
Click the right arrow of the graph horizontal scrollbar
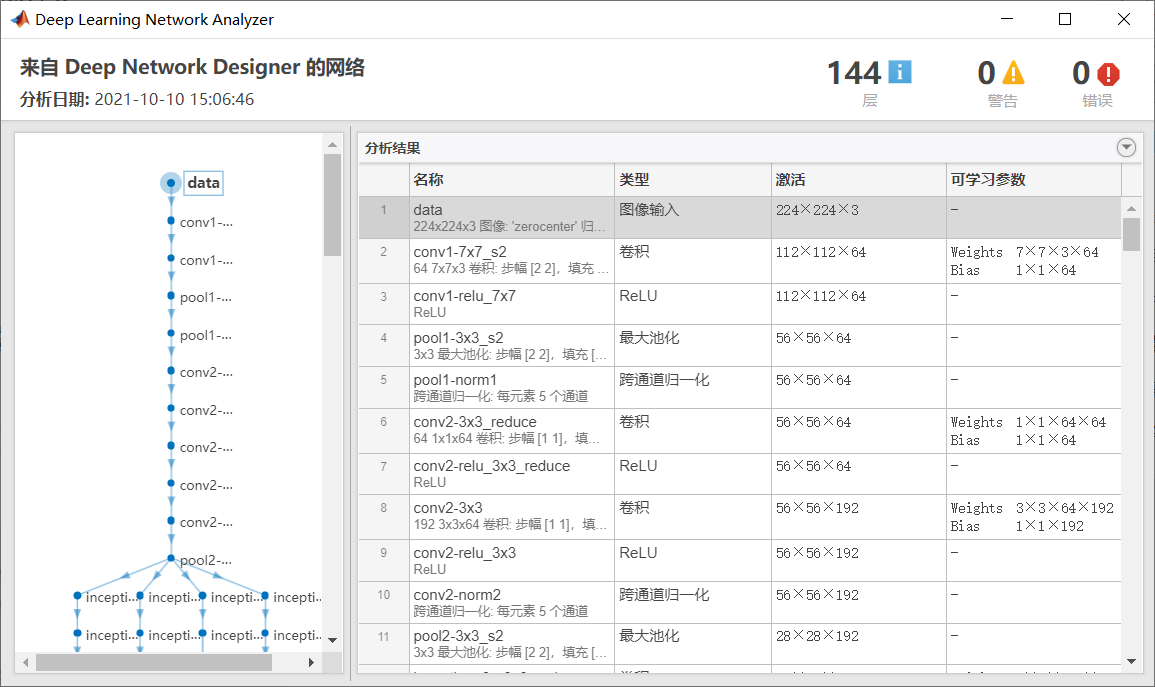click(x=312, y=663)
